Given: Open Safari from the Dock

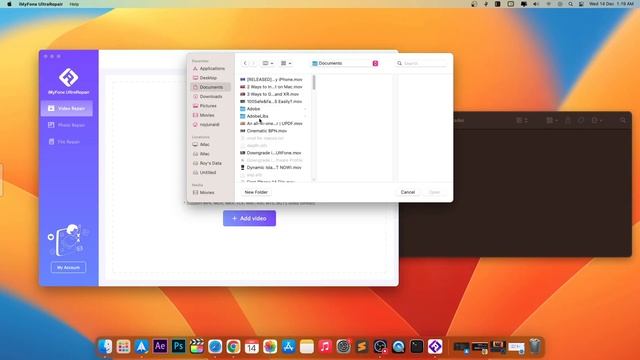Looking at the screenshot, I should point(215,347).
